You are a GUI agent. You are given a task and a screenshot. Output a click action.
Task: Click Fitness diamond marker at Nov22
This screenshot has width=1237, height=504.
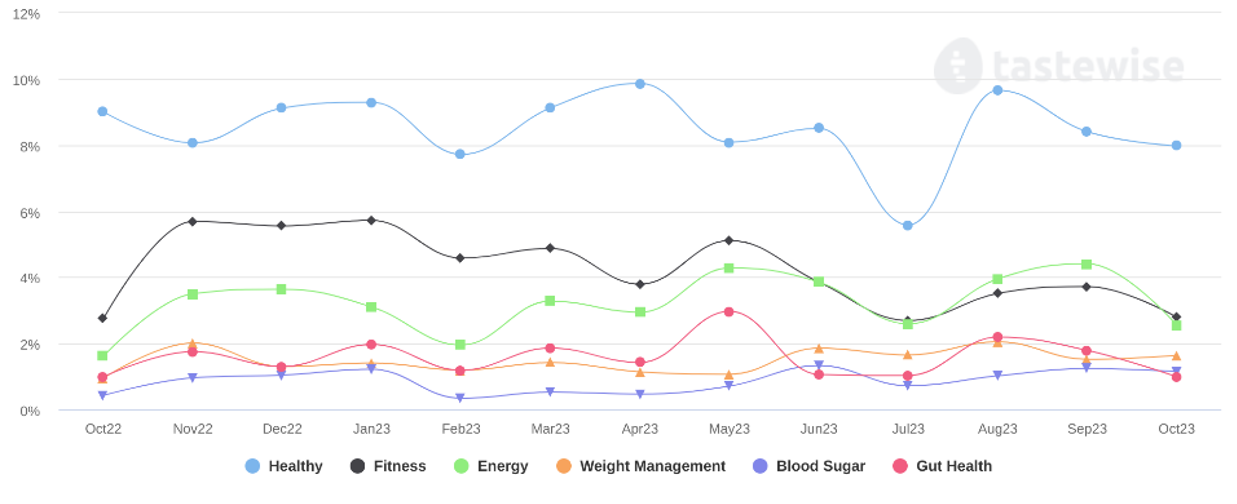[192, 221]
